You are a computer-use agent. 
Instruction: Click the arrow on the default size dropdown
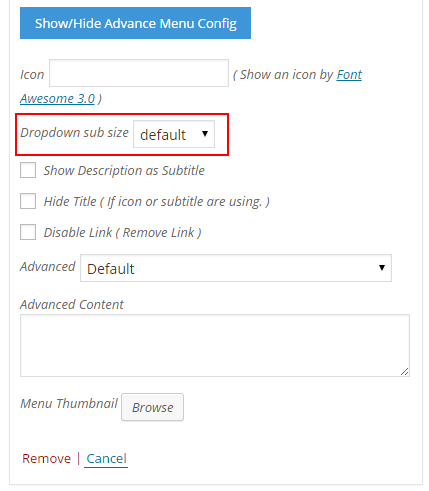(205, 134)
